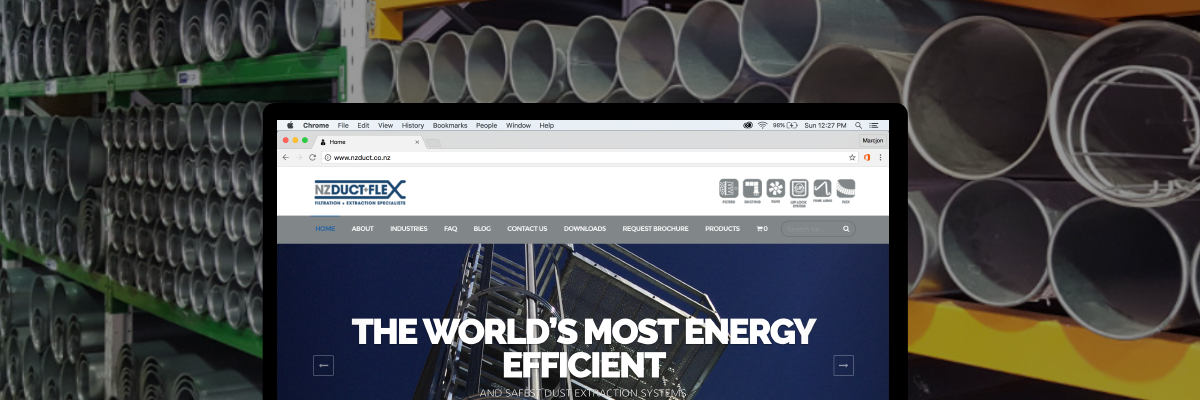This screenshot has width=1200, height=400.
Task: Open Notification Center icon
Action: pos(874,125)
